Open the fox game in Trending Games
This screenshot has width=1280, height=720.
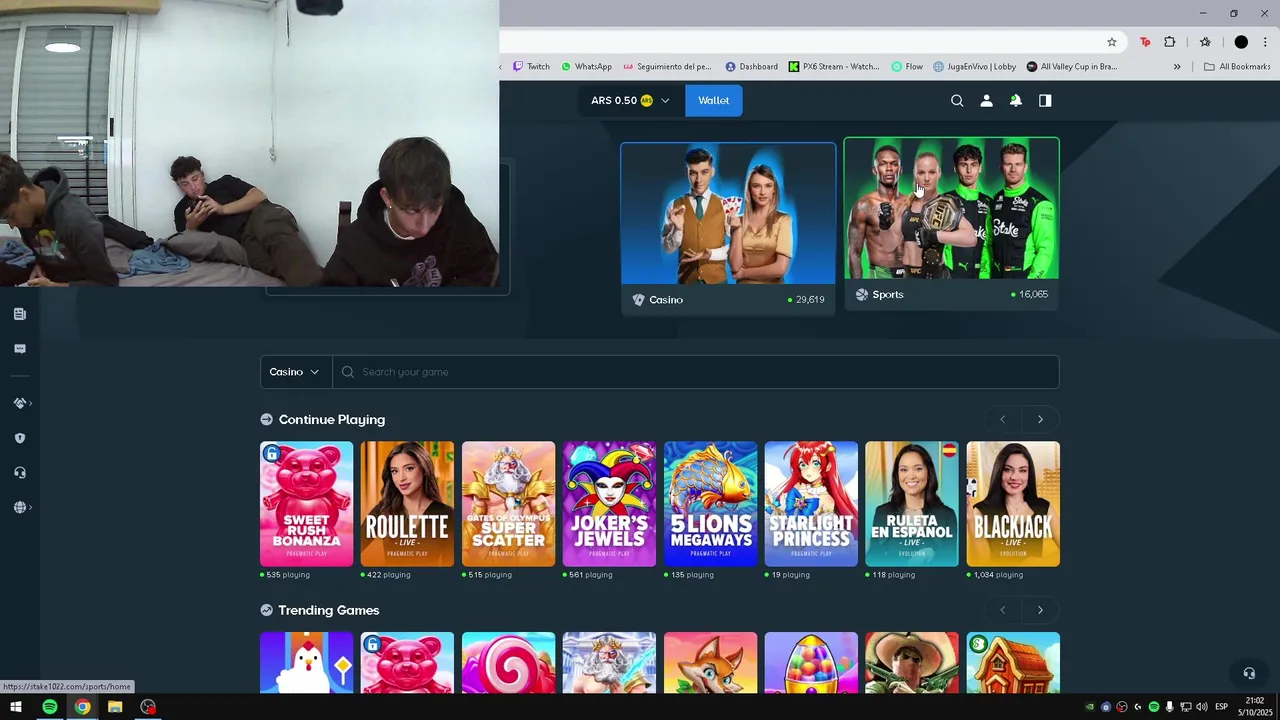[710, 662]
